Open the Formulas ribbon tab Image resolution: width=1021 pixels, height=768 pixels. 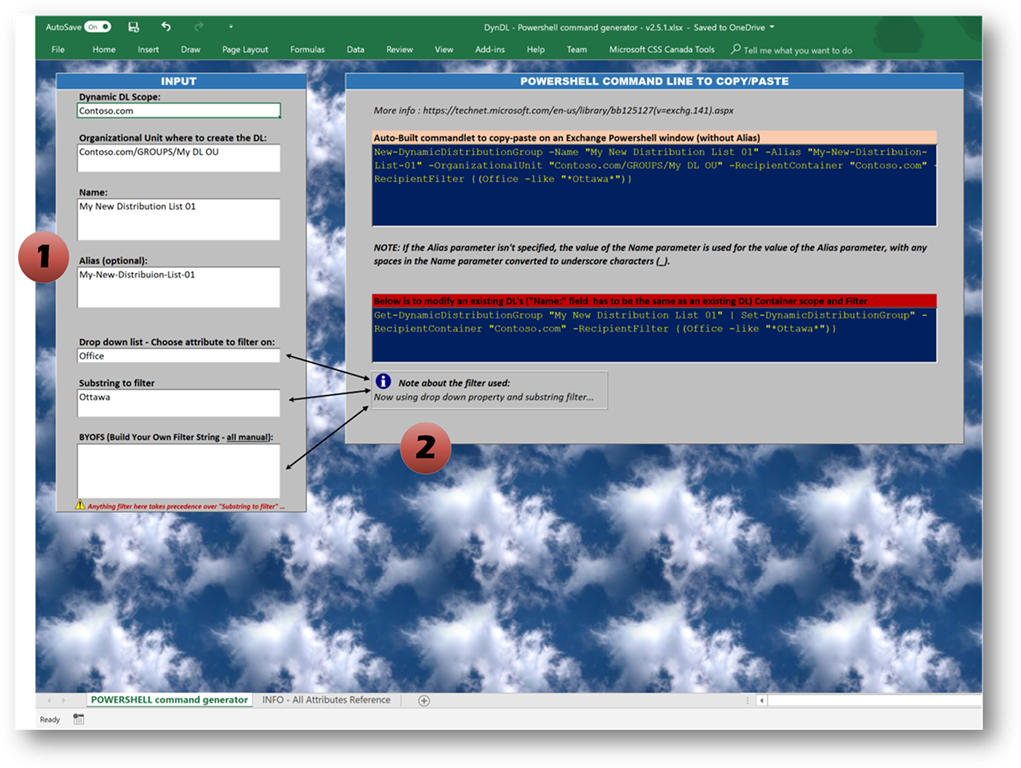[307, 49]
